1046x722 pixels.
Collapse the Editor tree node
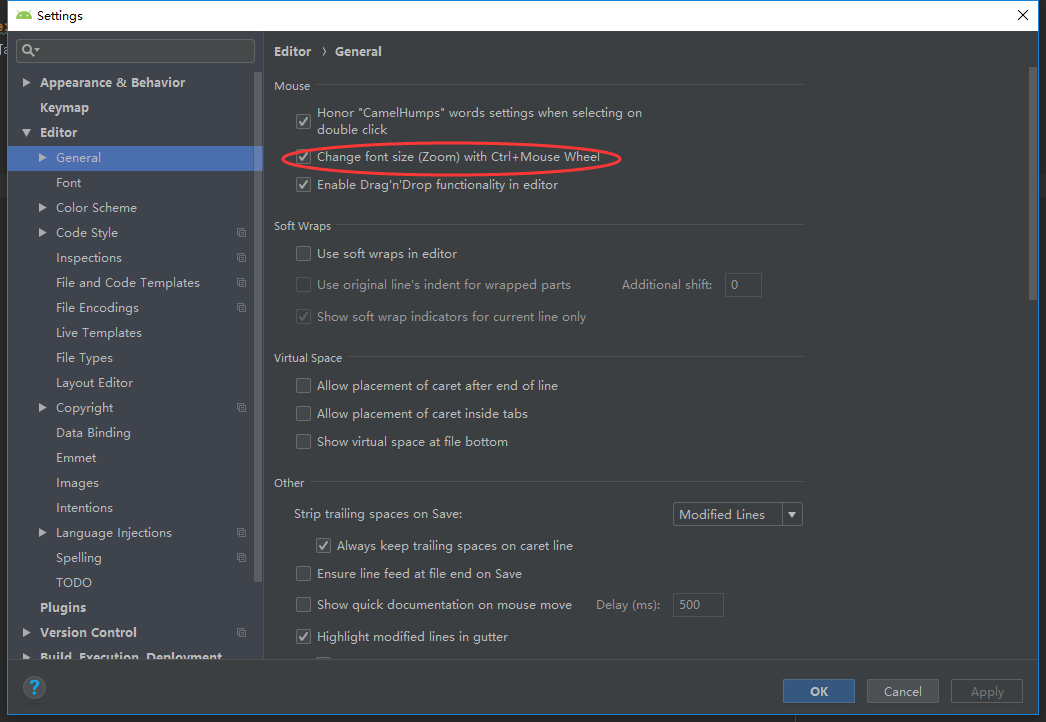coord(26,132)
